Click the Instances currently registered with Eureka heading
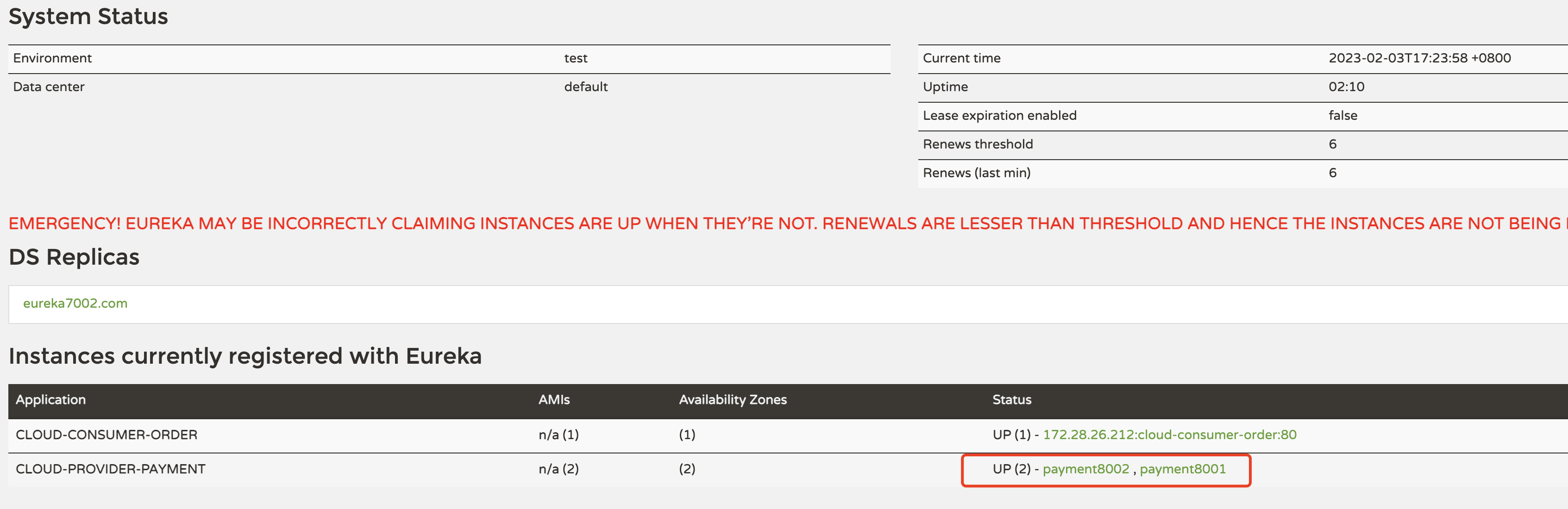The height and width of the screenshot is (509, 1568). coord(245,356)
